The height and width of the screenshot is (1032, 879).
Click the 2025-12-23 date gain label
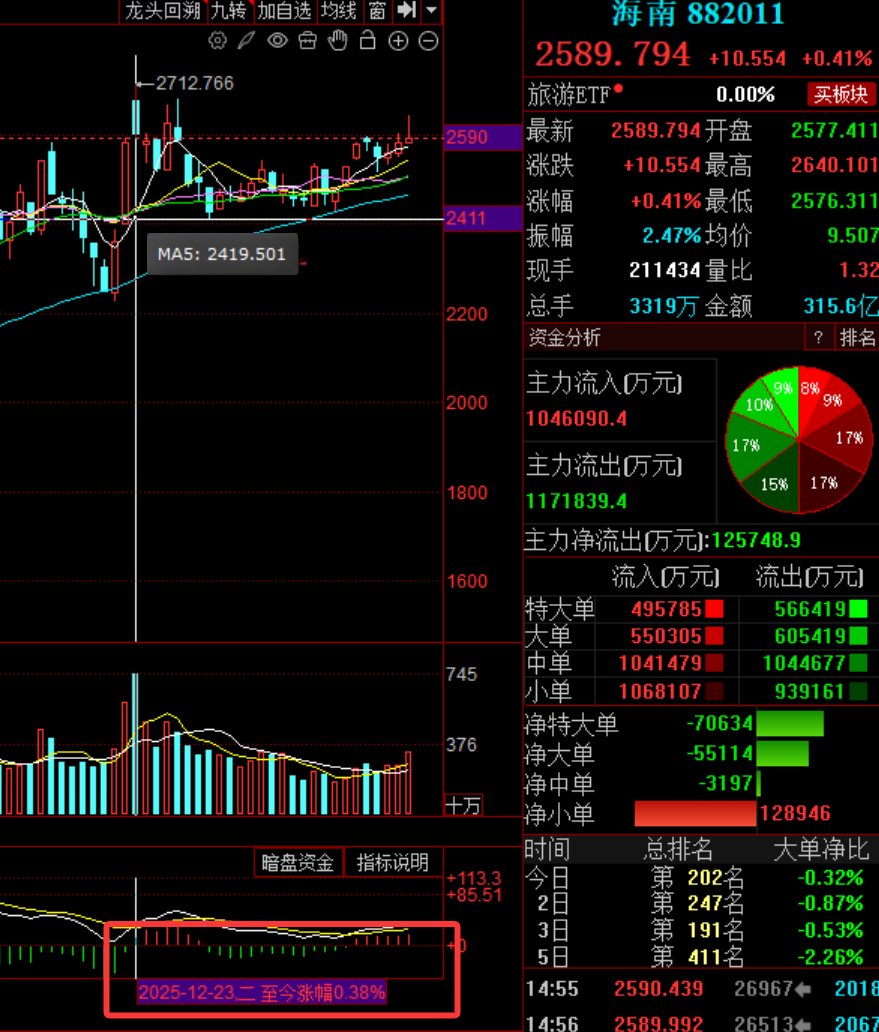point(261,993)
